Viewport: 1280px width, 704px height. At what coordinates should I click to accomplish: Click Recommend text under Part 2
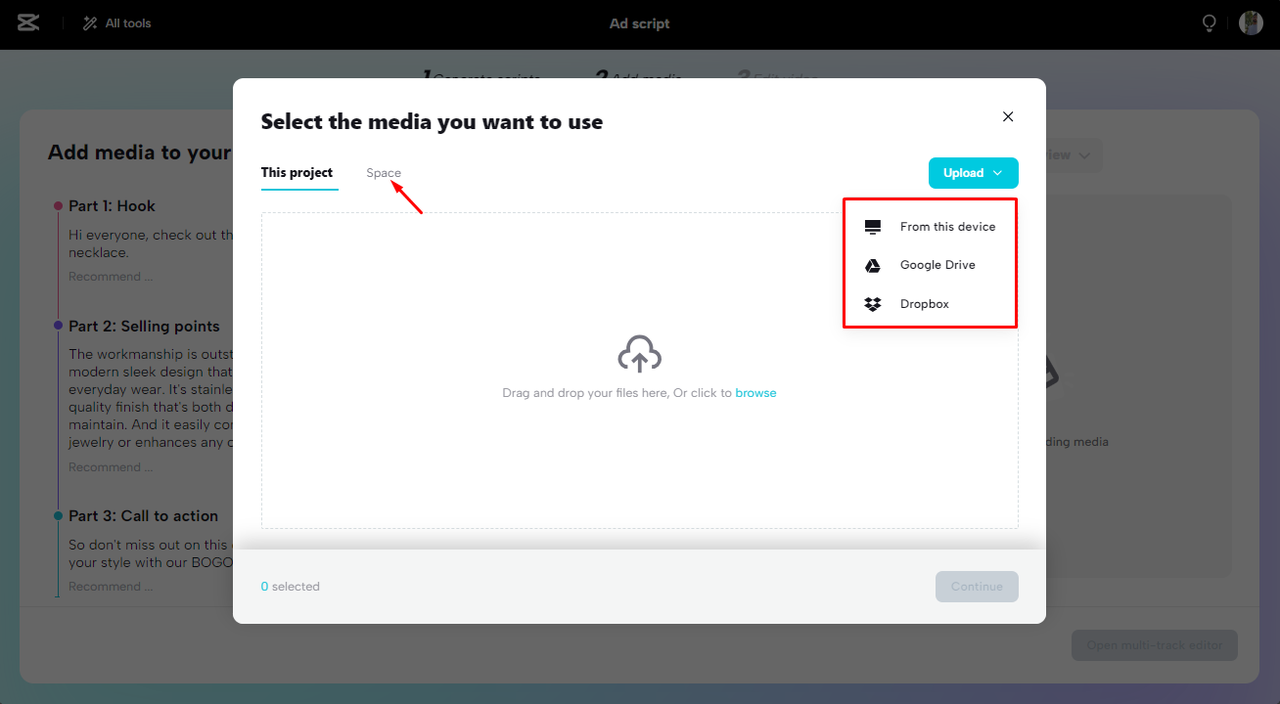(110, 467)
